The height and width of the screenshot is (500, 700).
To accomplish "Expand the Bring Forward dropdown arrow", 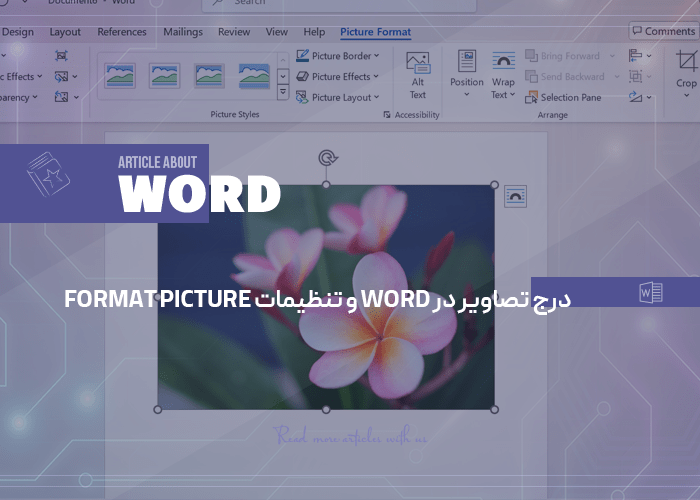I will point(612,56).
